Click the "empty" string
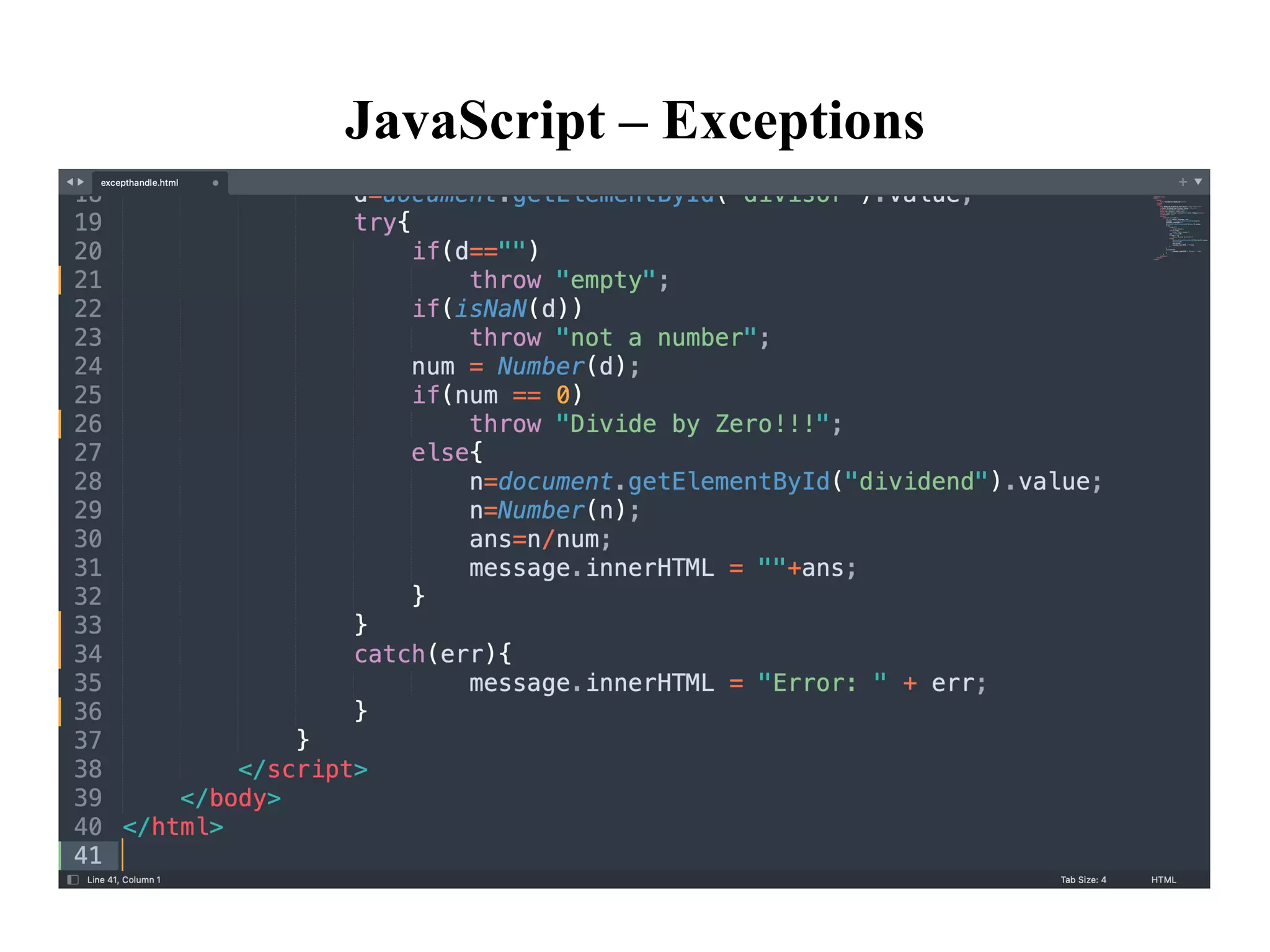 [x=605, y=280]
